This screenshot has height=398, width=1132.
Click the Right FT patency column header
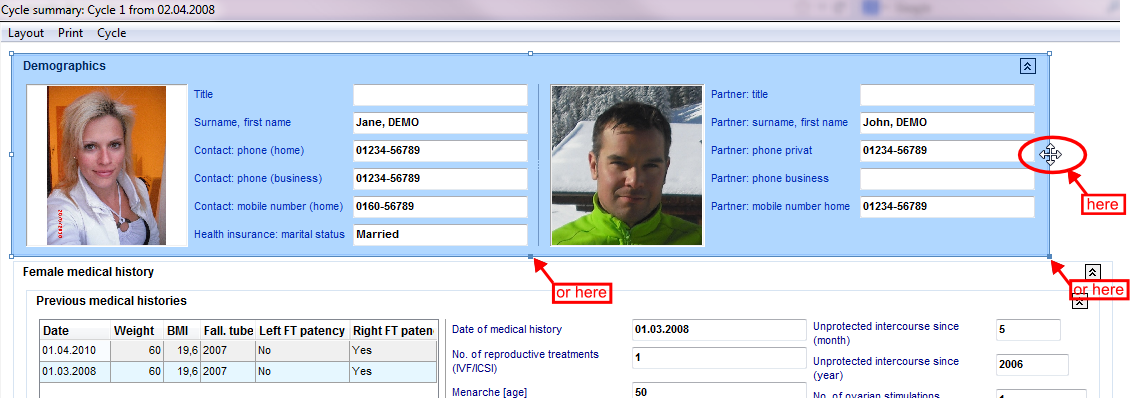click(x=393, y=331)
